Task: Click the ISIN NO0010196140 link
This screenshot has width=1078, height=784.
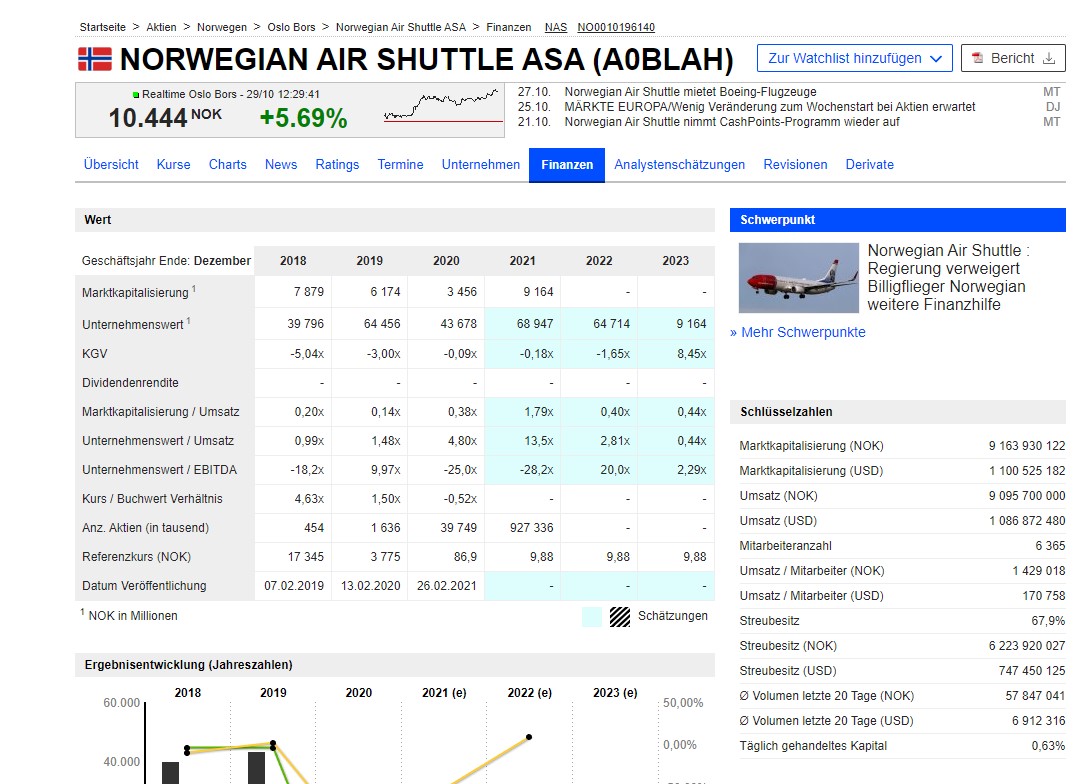Action: [x=616, y=27]
